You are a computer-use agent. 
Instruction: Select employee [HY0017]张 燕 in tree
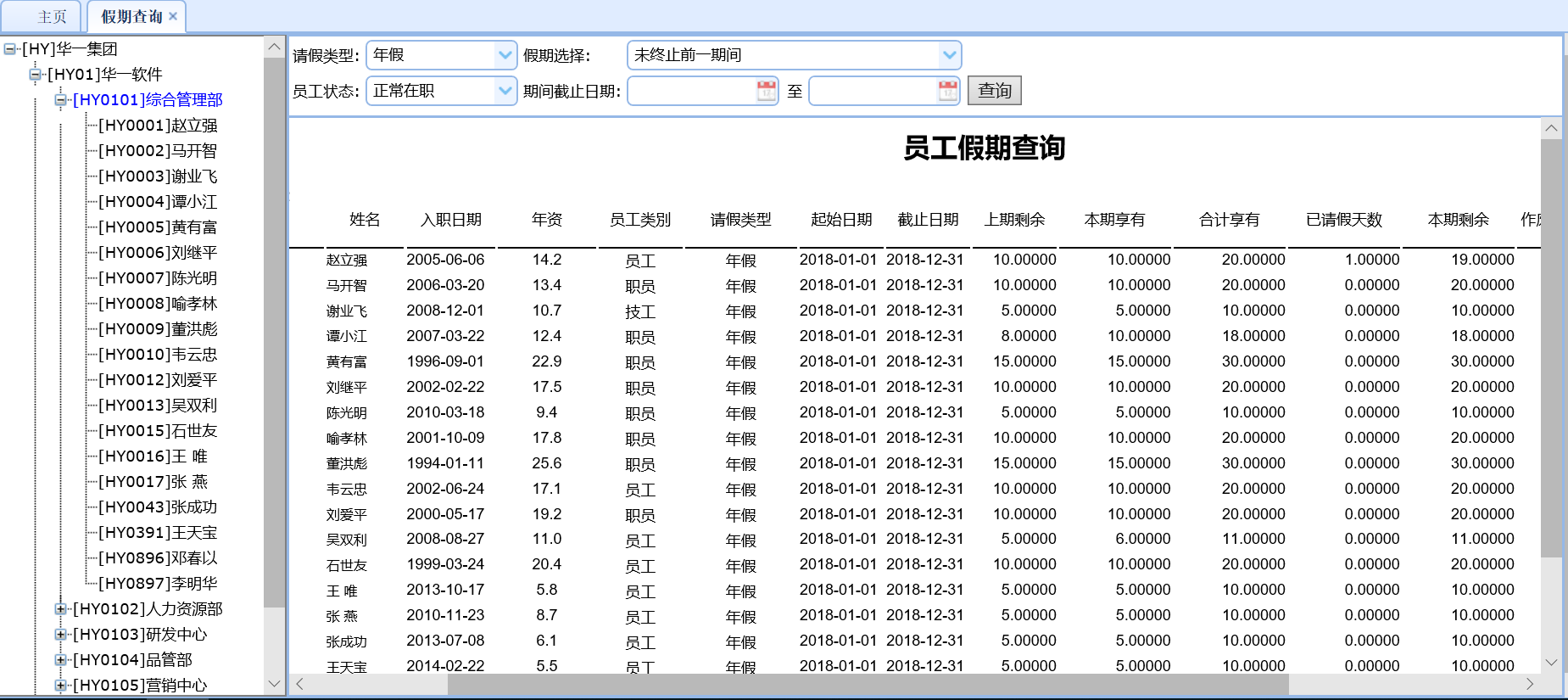pos(153,482)
